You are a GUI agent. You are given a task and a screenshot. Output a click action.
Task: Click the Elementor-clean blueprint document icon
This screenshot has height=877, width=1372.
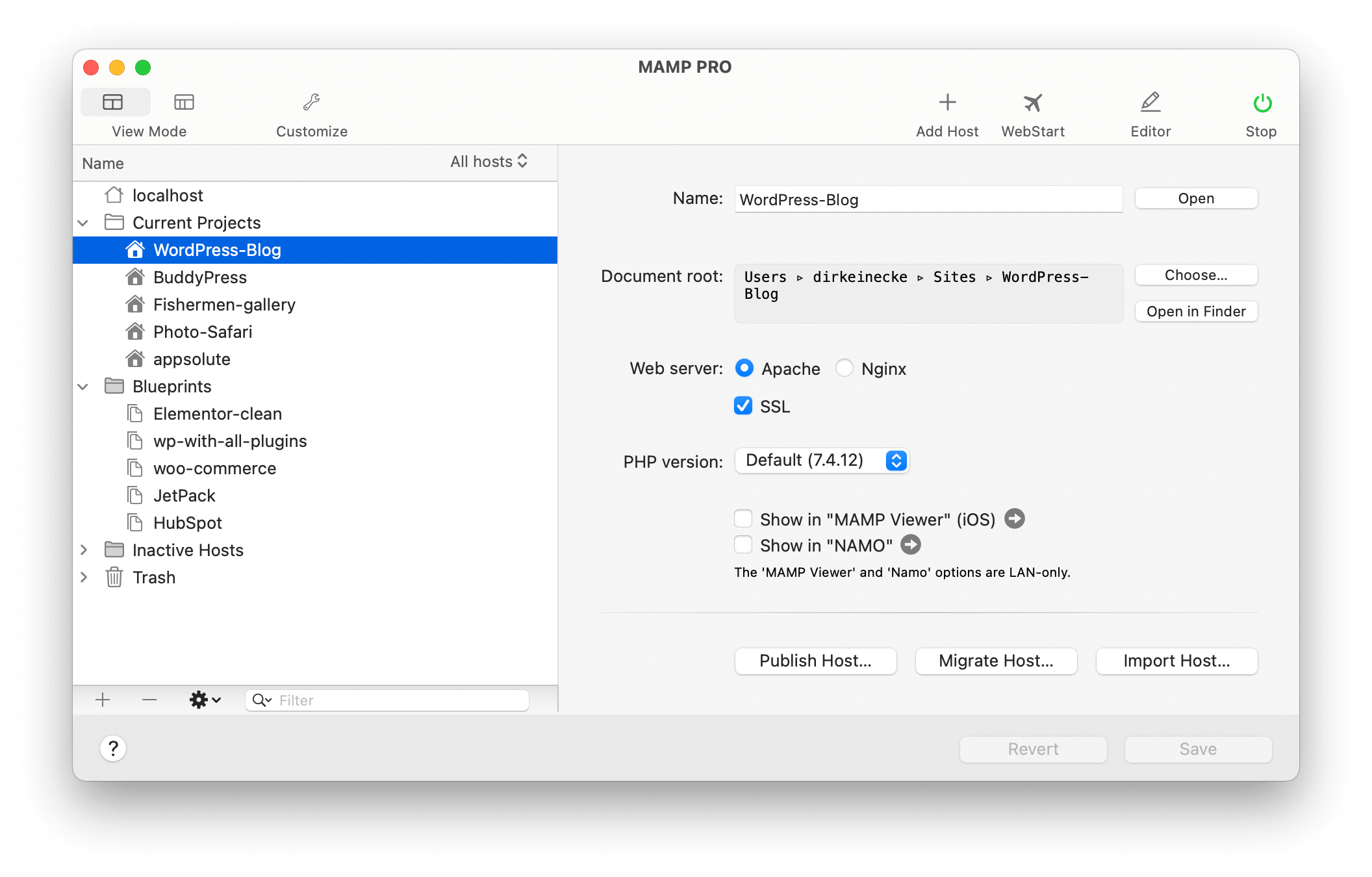(135, 413)
